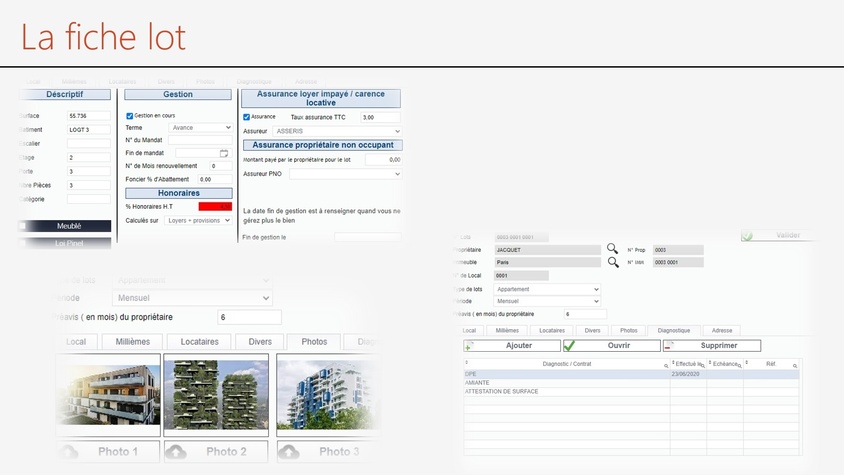844x475 pixels.
Task: Select Divers tab in the diagnostics panel
Action: (592, 330)
